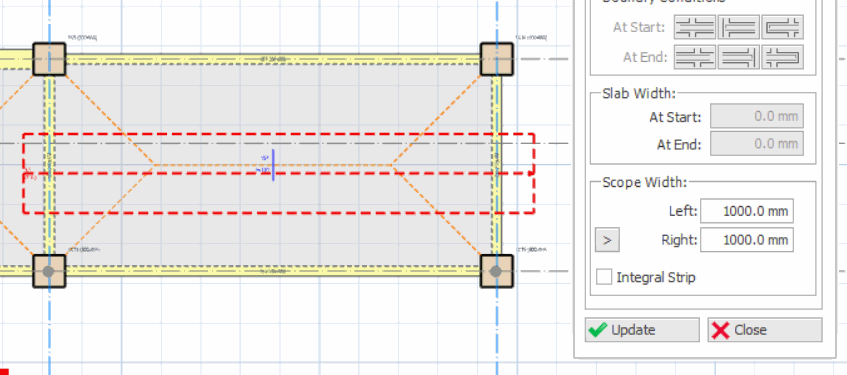Select the top-right column
847x375 pixels.
coord(496,59)
